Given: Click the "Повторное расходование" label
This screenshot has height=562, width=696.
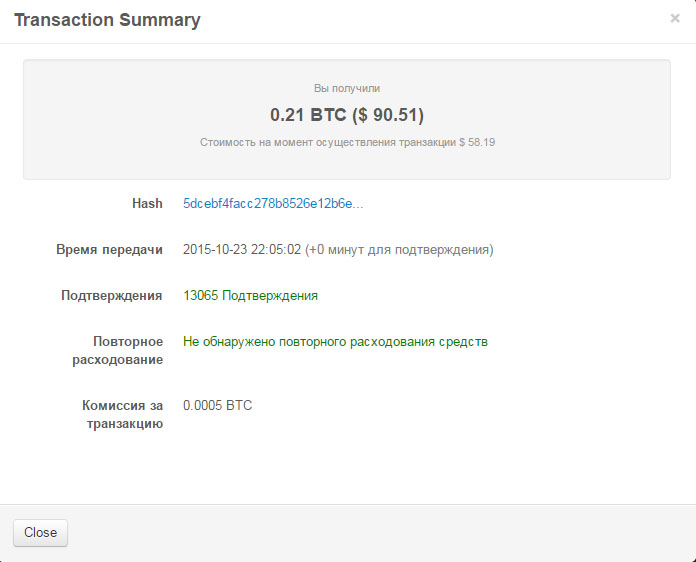Looking at the screenshot, I should point(118,351).
